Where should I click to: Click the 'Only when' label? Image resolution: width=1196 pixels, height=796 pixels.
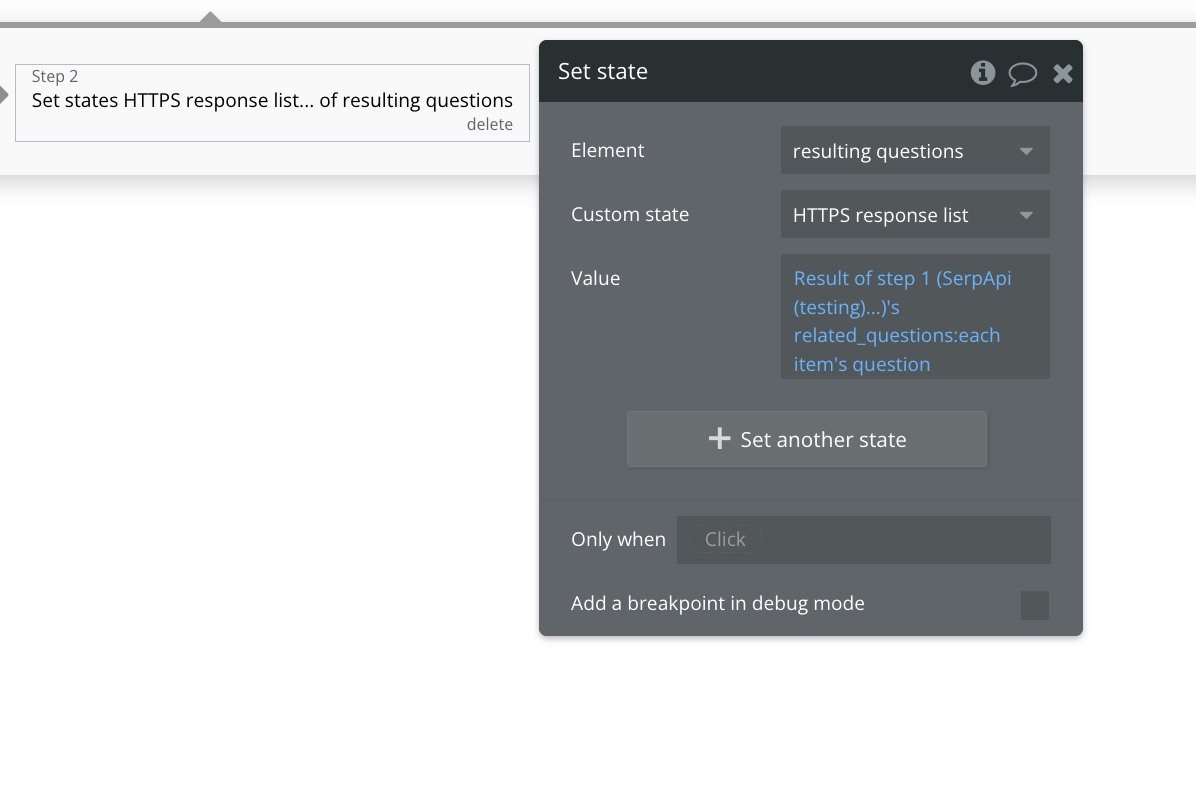[617, 539]
